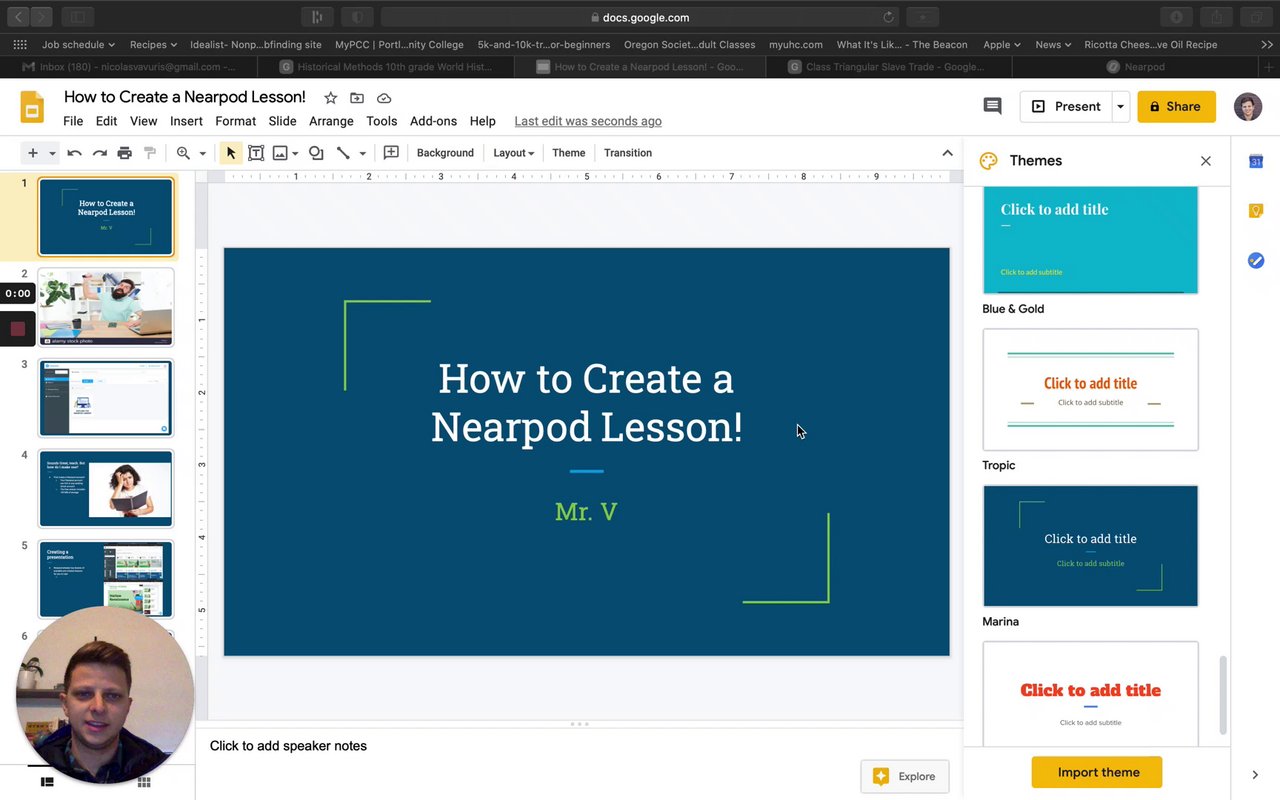Open the line type dropdown arrow
The height and width of the screenshot is (800, 1280).
pyautogui.click(x=362, y=153)
